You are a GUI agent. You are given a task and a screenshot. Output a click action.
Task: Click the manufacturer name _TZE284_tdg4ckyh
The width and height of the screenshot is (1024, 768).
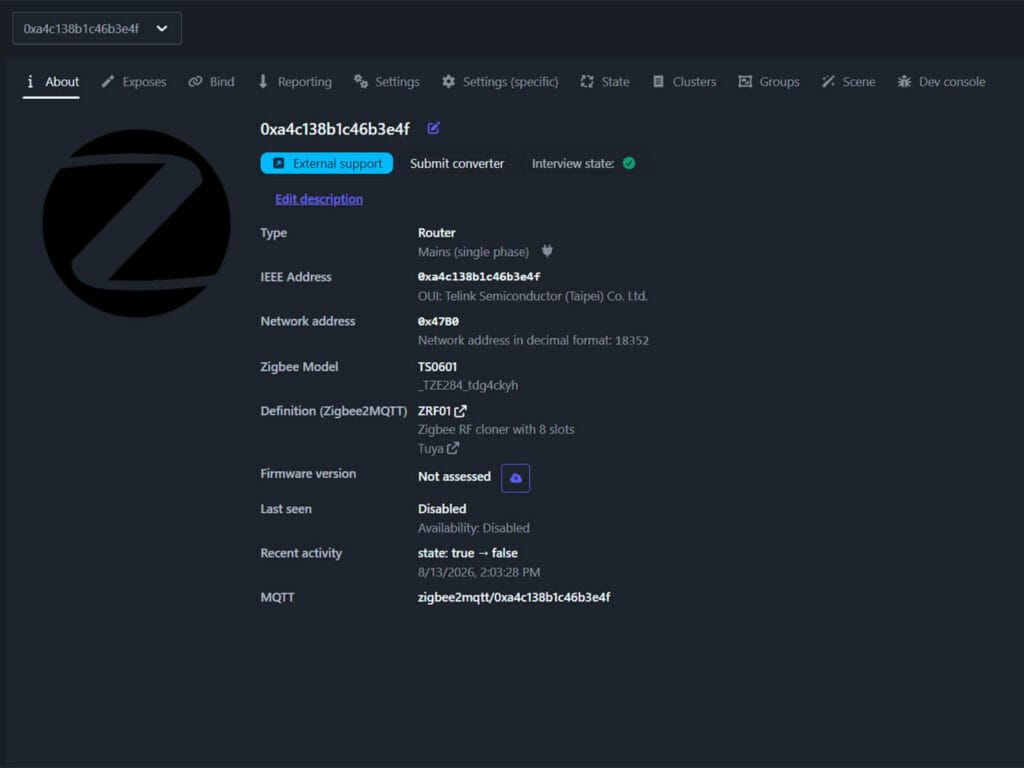tap(468, 385)
